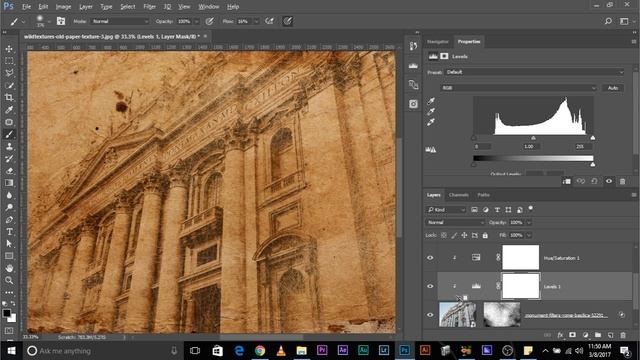The image size is (640, 360).
Task: Hide the monument smart object layer
Action: (430, 315)
